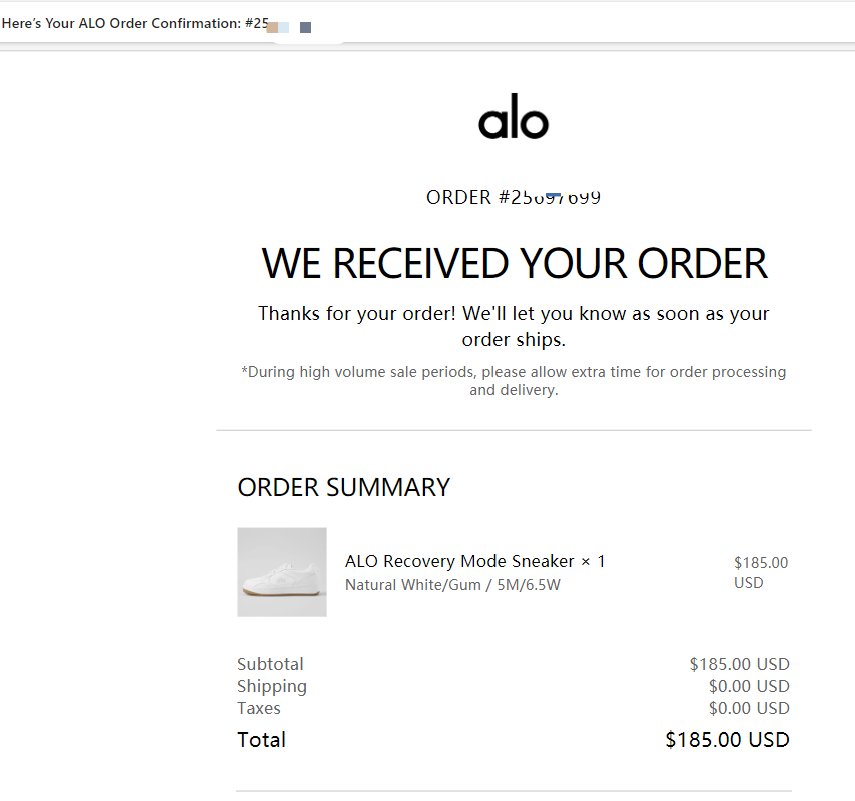Click the × 1 quantity text
The width and height of the screenshot is (855, 801).
pos(594,561)
